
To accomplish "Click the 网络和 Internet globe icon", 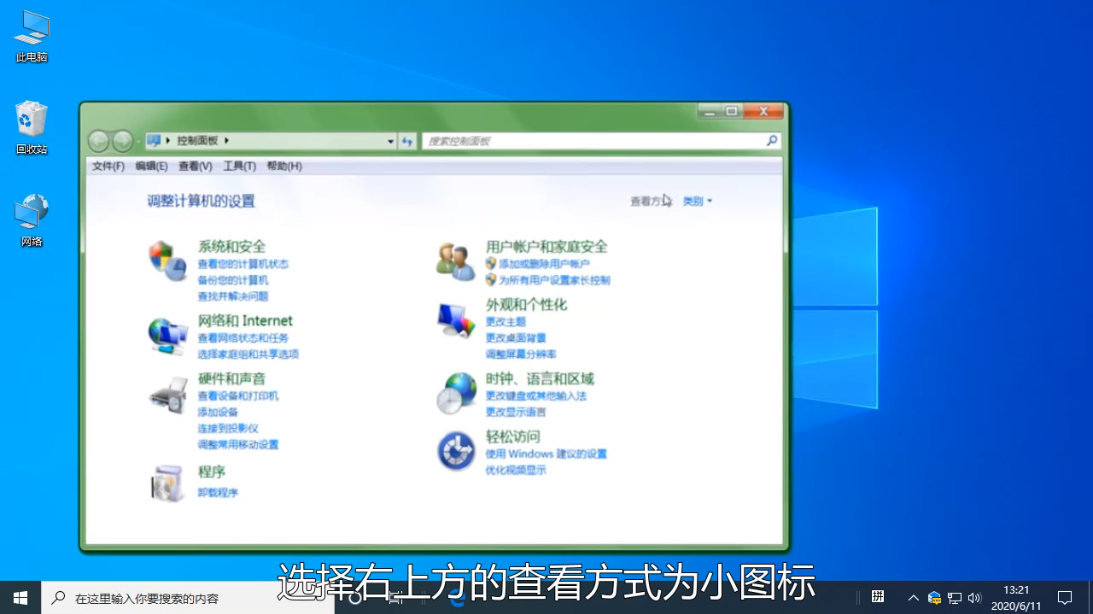I will click(167, 335).
